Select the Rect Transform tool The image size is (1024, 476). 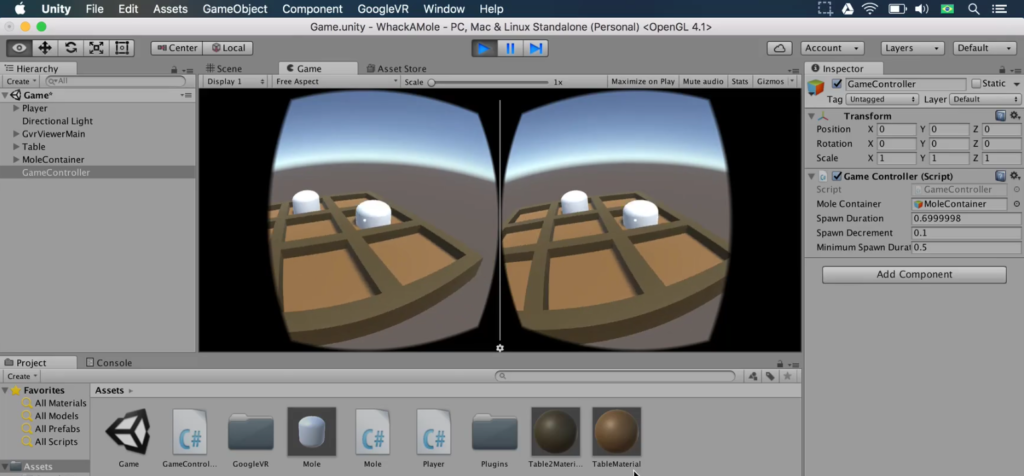pos(123,48)
